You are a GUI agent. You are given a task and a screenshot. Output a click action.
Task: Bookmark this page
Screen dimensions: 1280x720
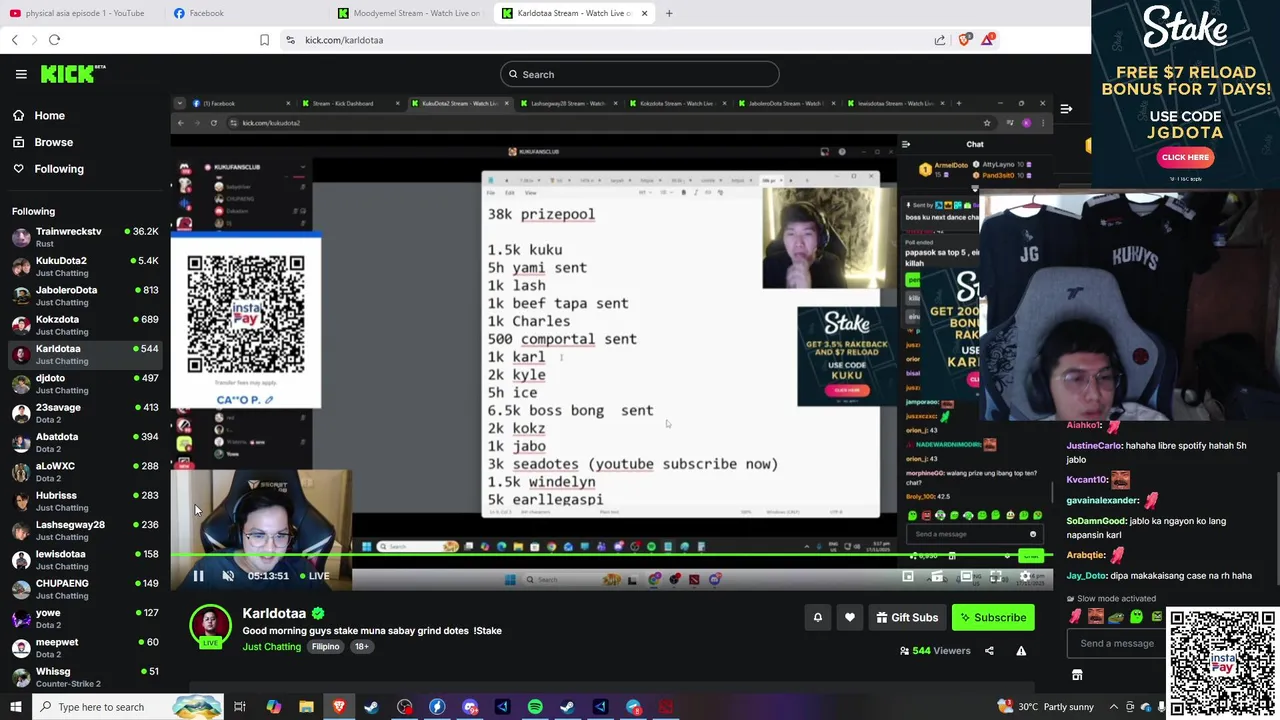tap(264, 40)
